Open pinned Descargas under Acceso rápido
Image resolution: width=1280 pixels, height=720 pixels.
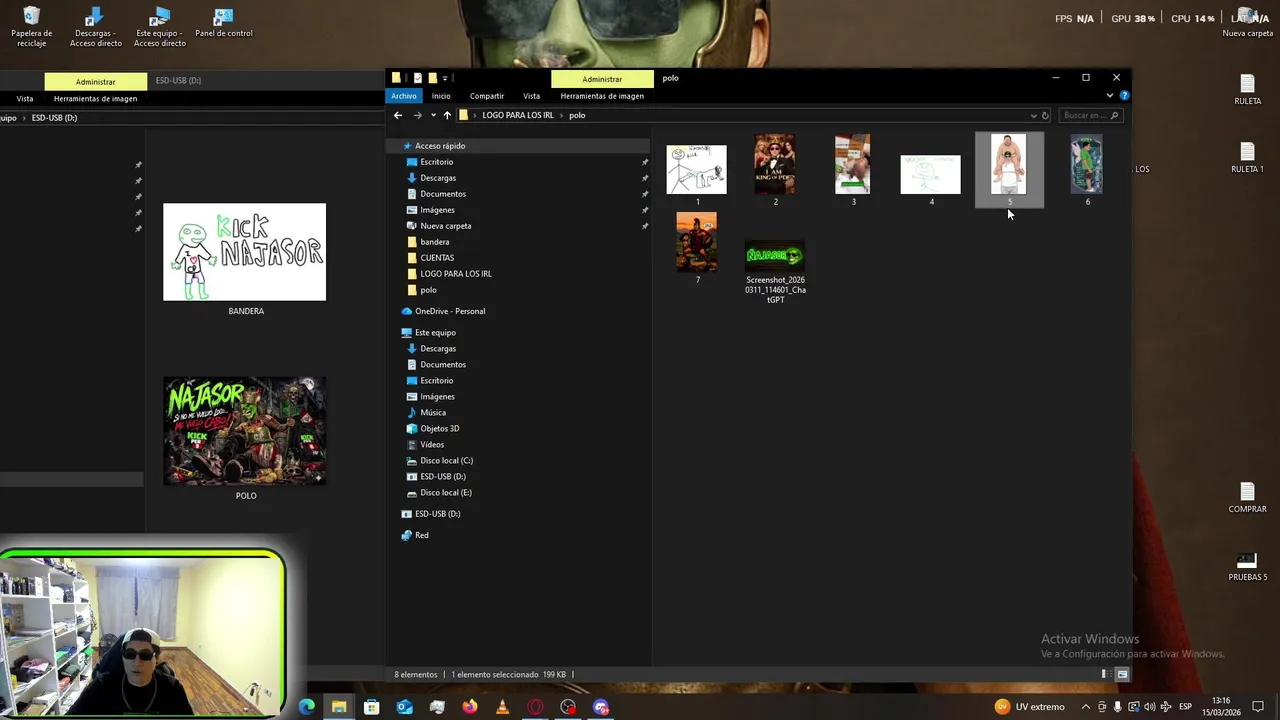pos(438,178)
